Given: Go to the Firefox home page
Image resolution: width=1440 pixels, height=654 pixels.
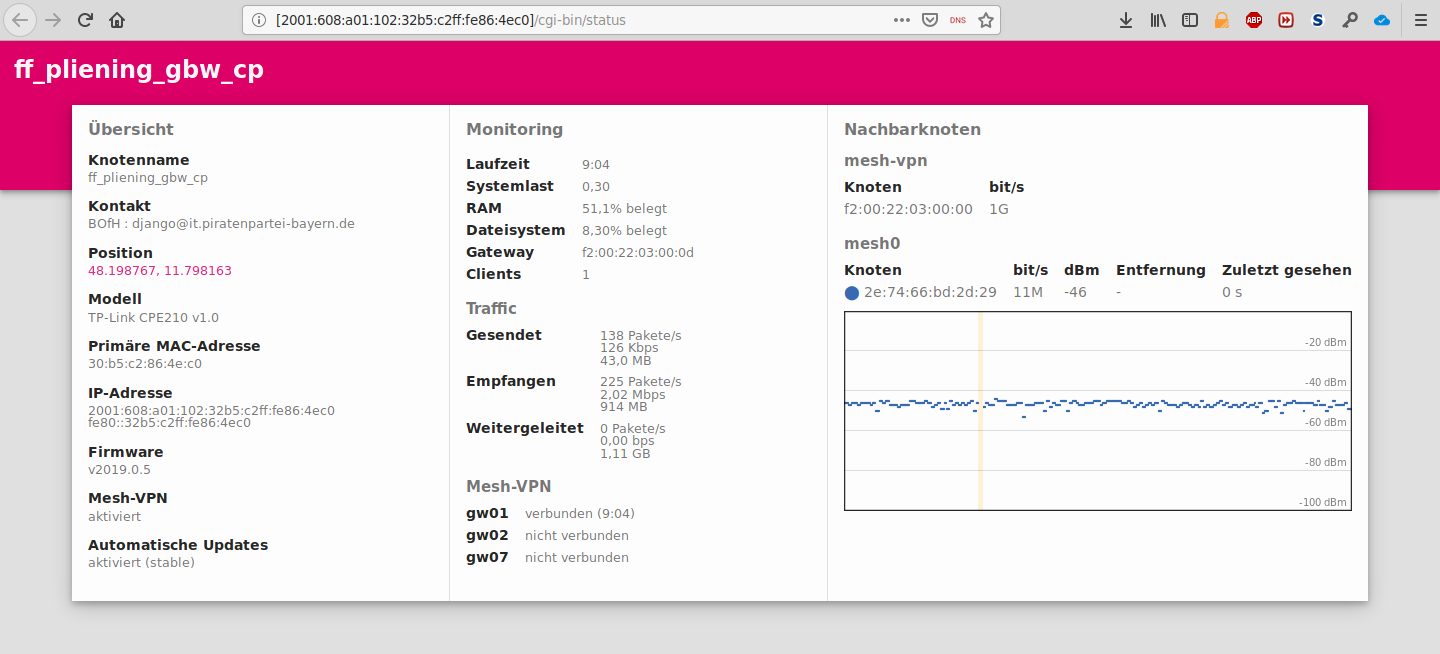Looking at the screenshot, I should (x=117, y=20).
